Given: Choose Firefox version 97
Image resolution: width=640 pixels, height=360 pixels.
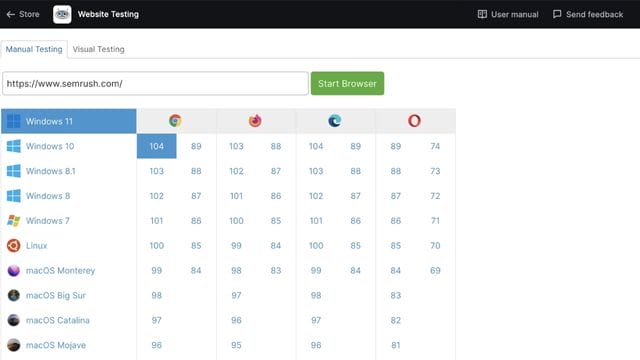Looking at the screenshot, I should [x=236, y=296].
